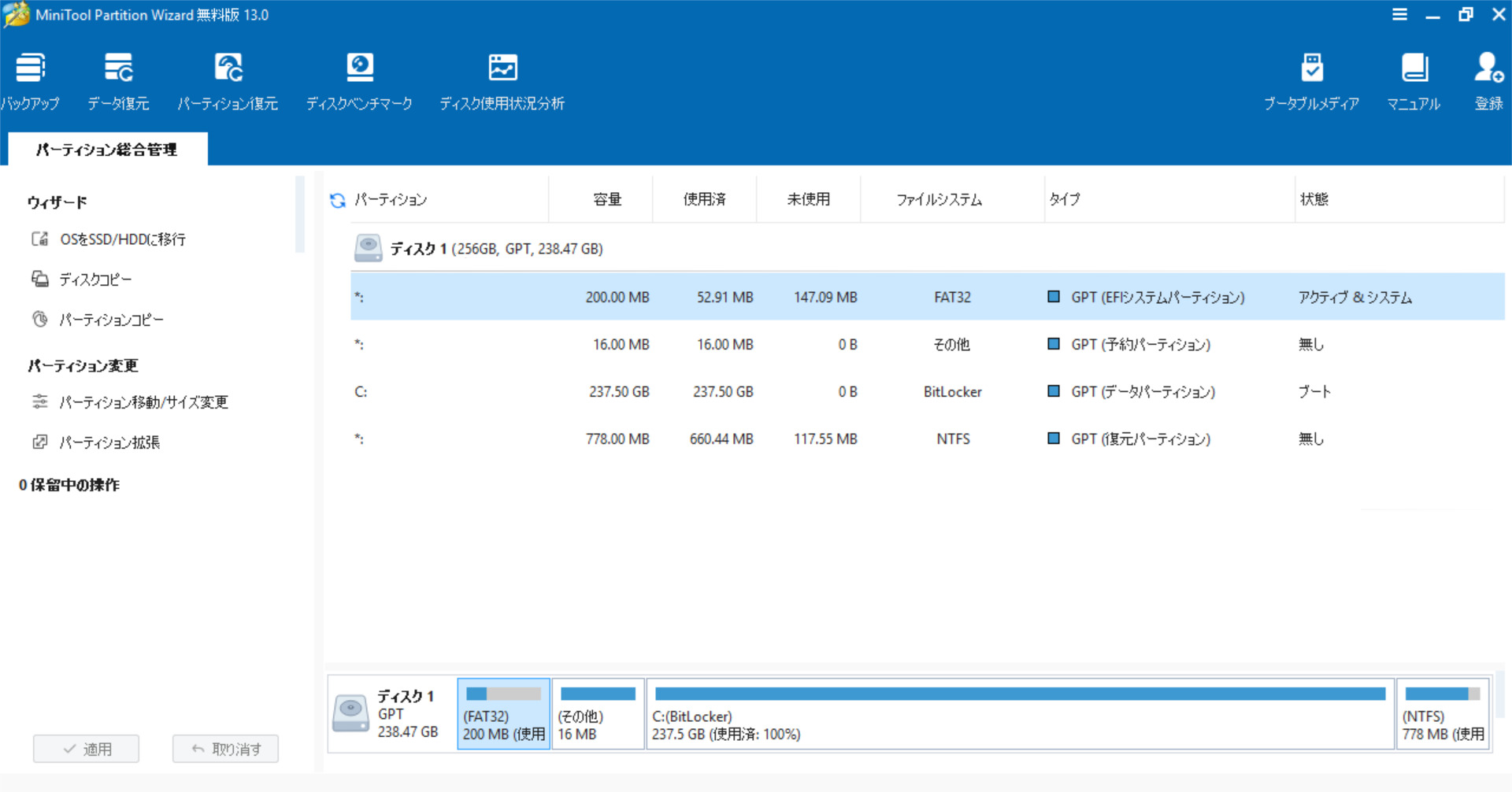Start OSをSSD/HDDに移行 wizard
Image resolution: width=1512 pixels, height=792 pixels.
(122, 239)
